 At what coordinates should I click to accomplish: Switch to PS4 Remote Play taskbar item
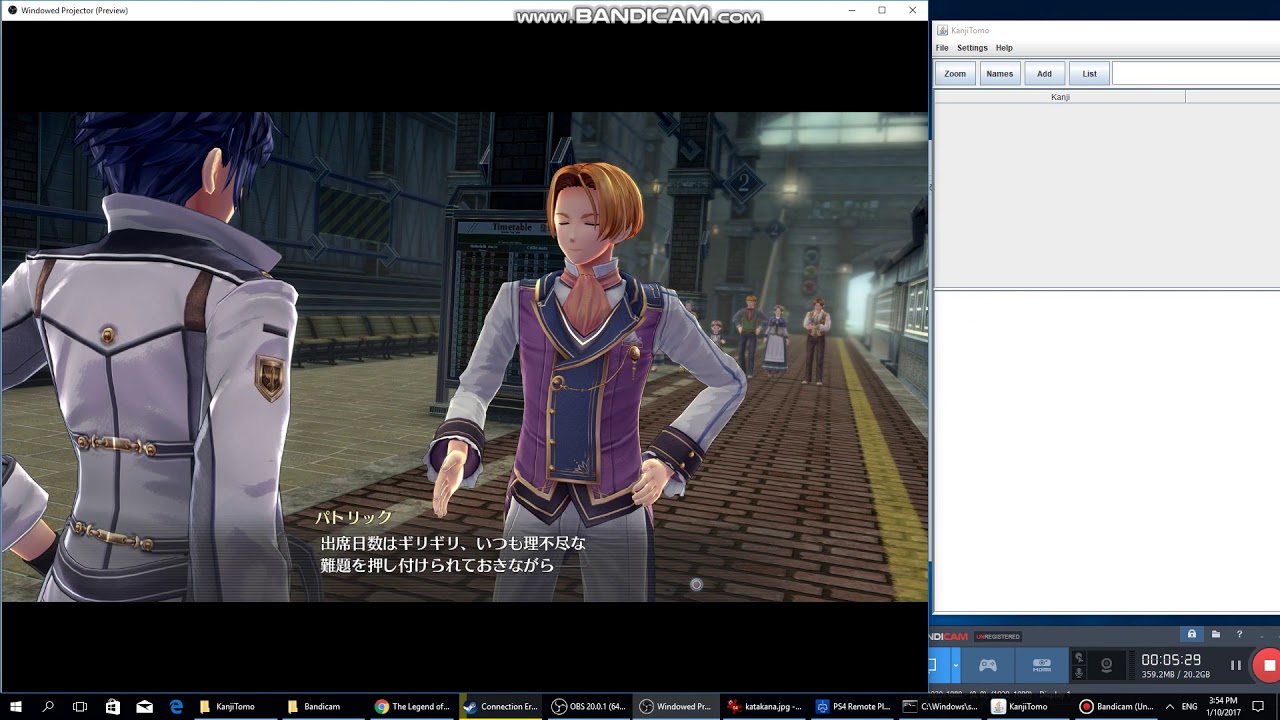853,706
